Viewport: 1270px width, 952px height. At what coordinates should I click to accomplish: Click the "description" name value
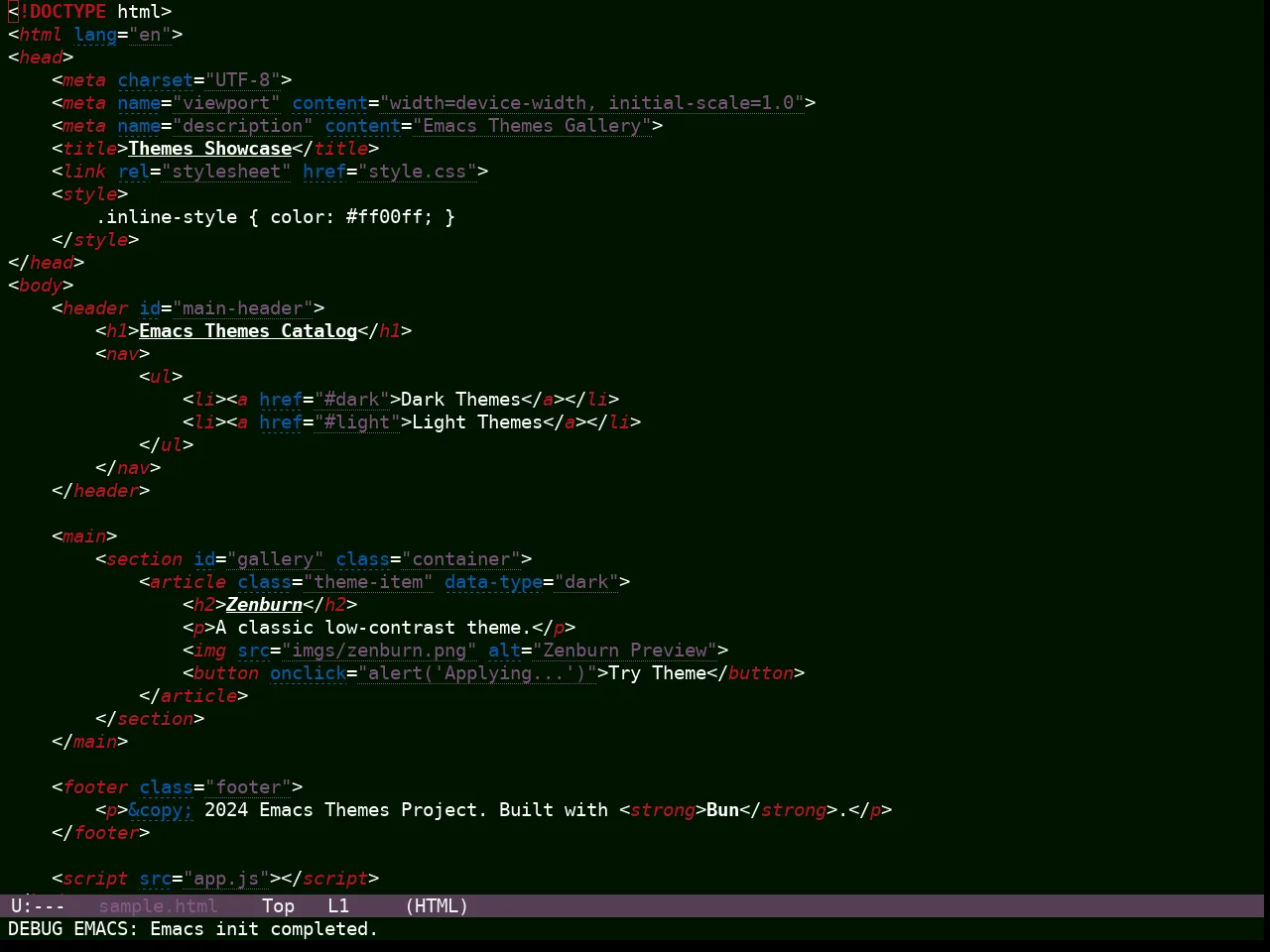tap(243, 126)
